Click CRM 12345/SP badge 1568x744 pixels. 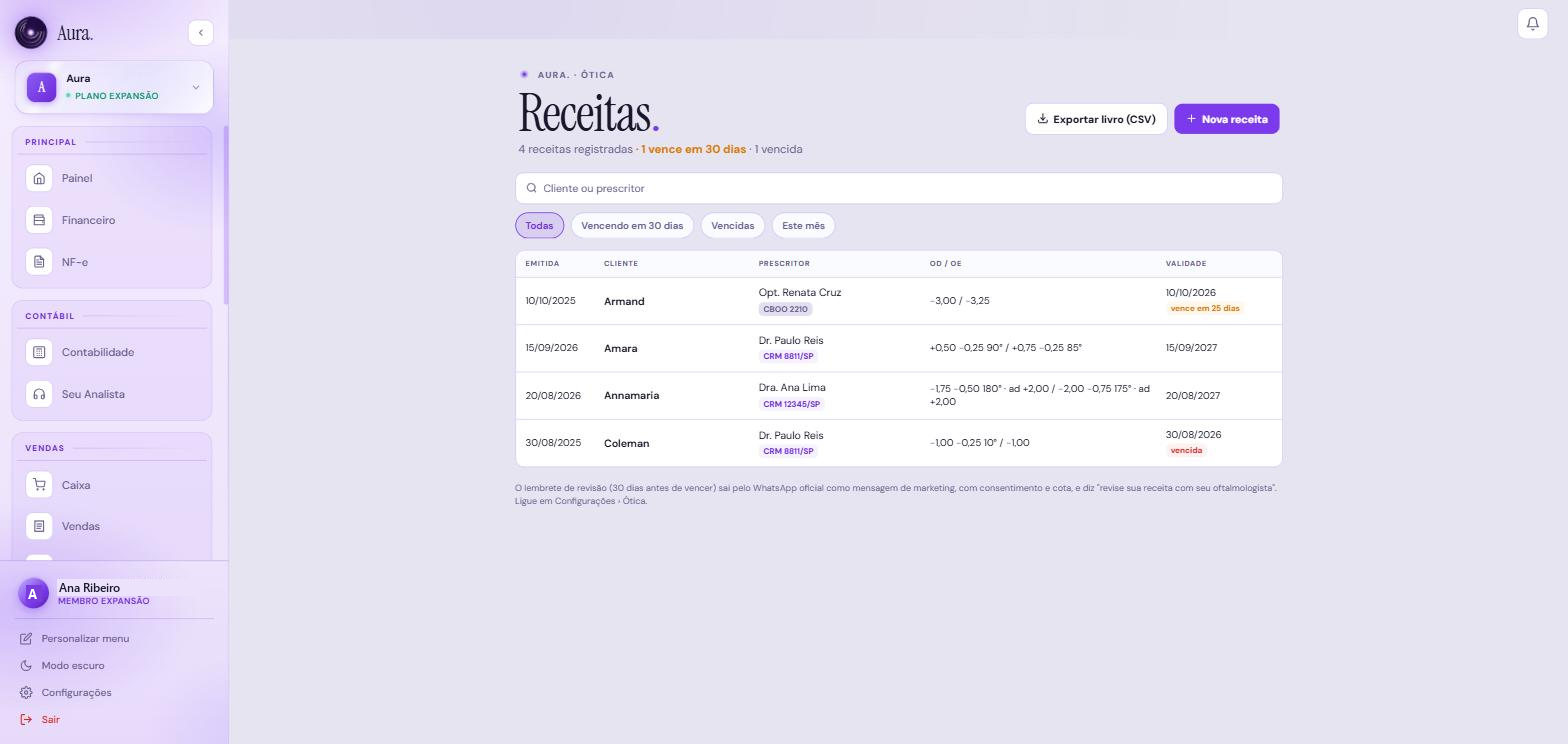click(791, 404)
